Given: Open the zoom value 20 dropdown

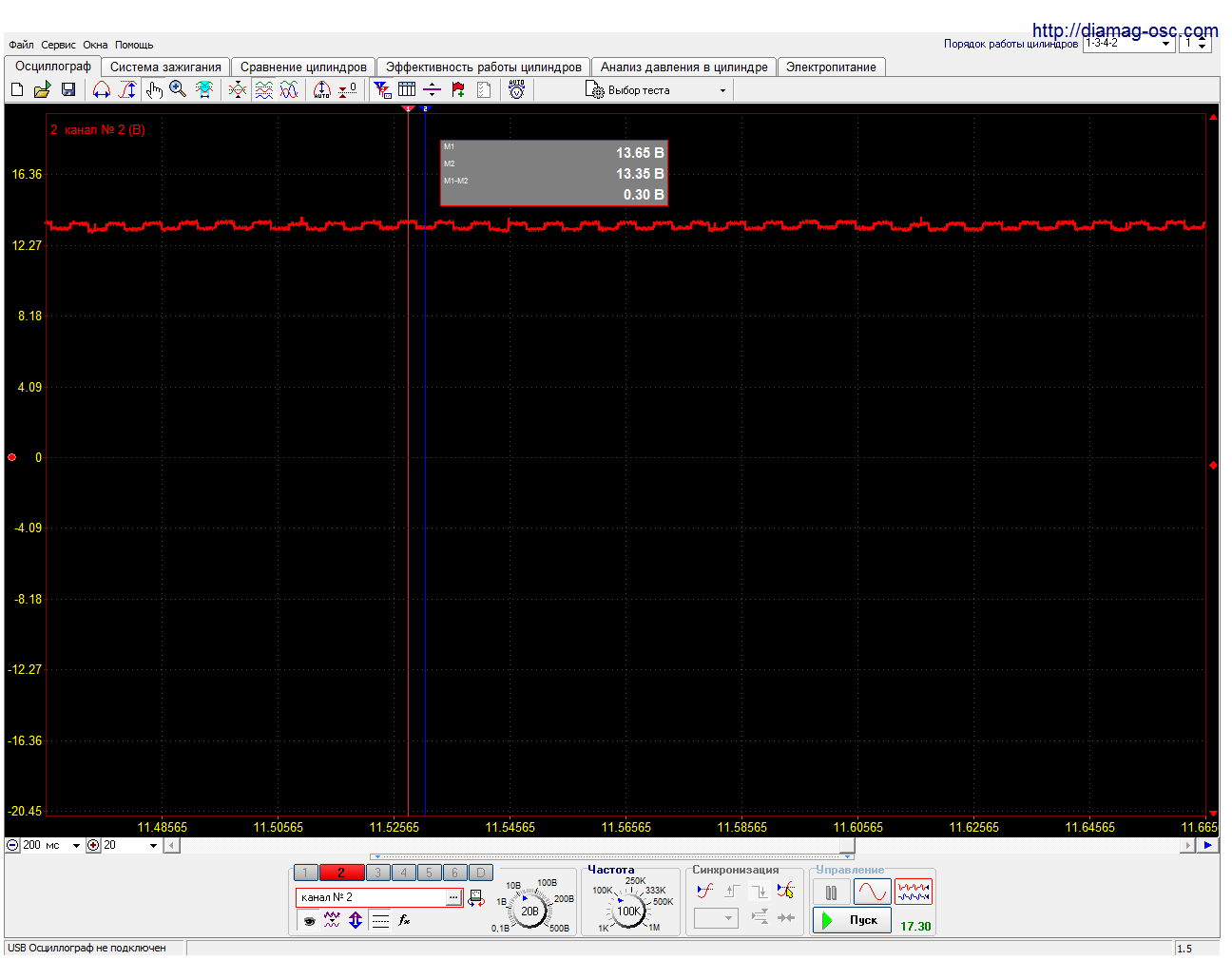Looking at the screenshot, I should tap(130, 845).
